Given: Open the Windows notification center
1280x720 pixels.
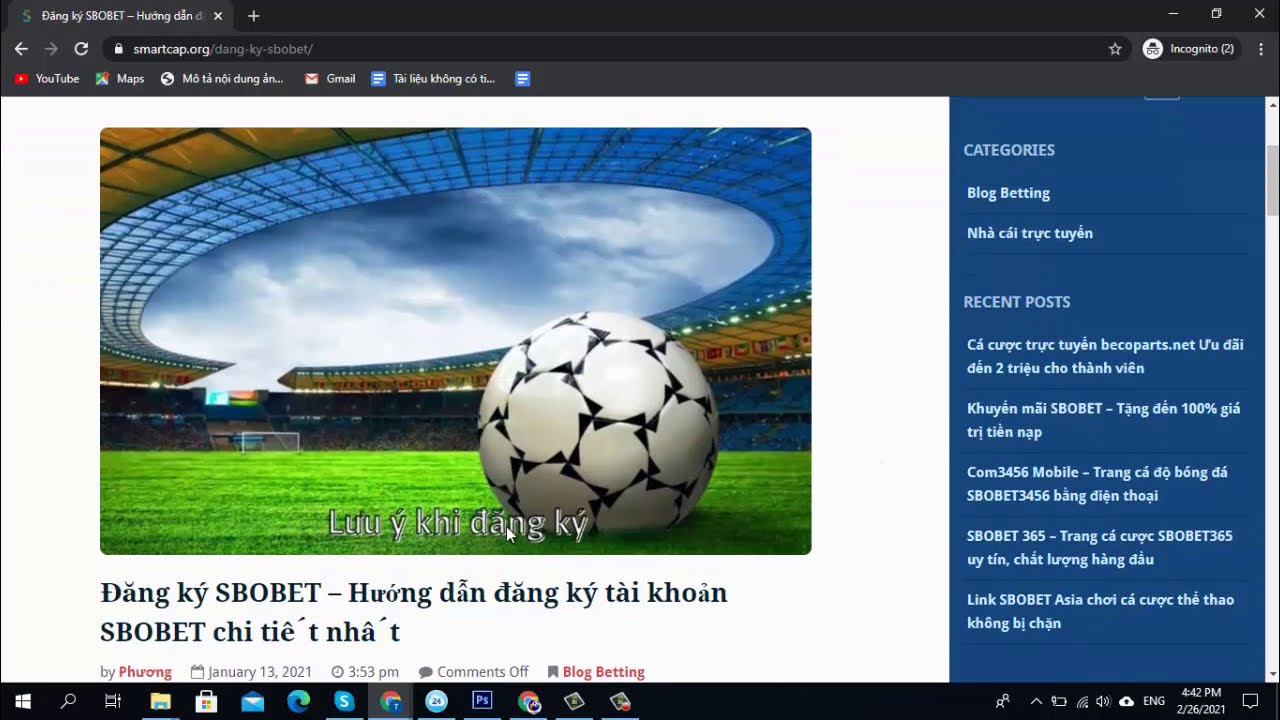Looking at the screenshot, I should pyautogui.click(x=1250, y=701).
